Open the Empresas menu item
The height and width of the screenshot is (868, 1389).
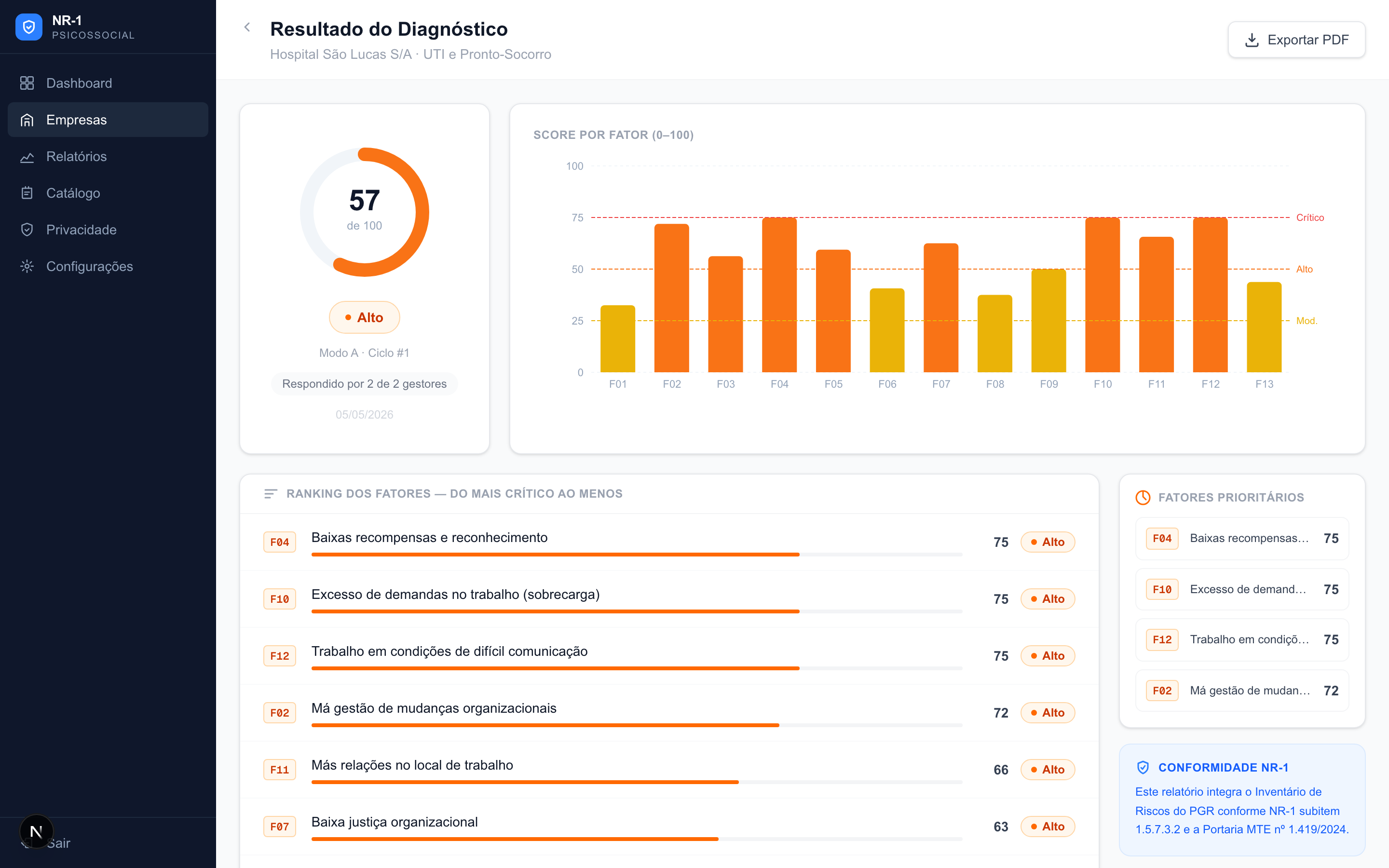pos(108,120)
